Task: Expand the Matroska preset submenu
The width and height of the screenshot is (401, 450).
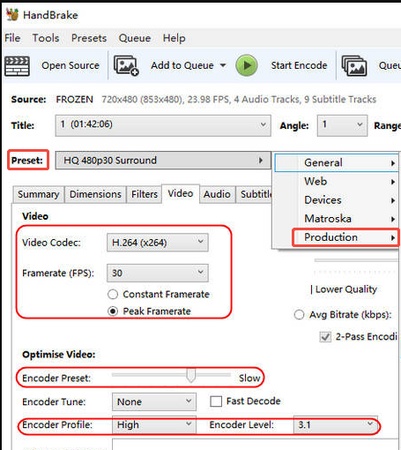Action: (x=336, y=219)
